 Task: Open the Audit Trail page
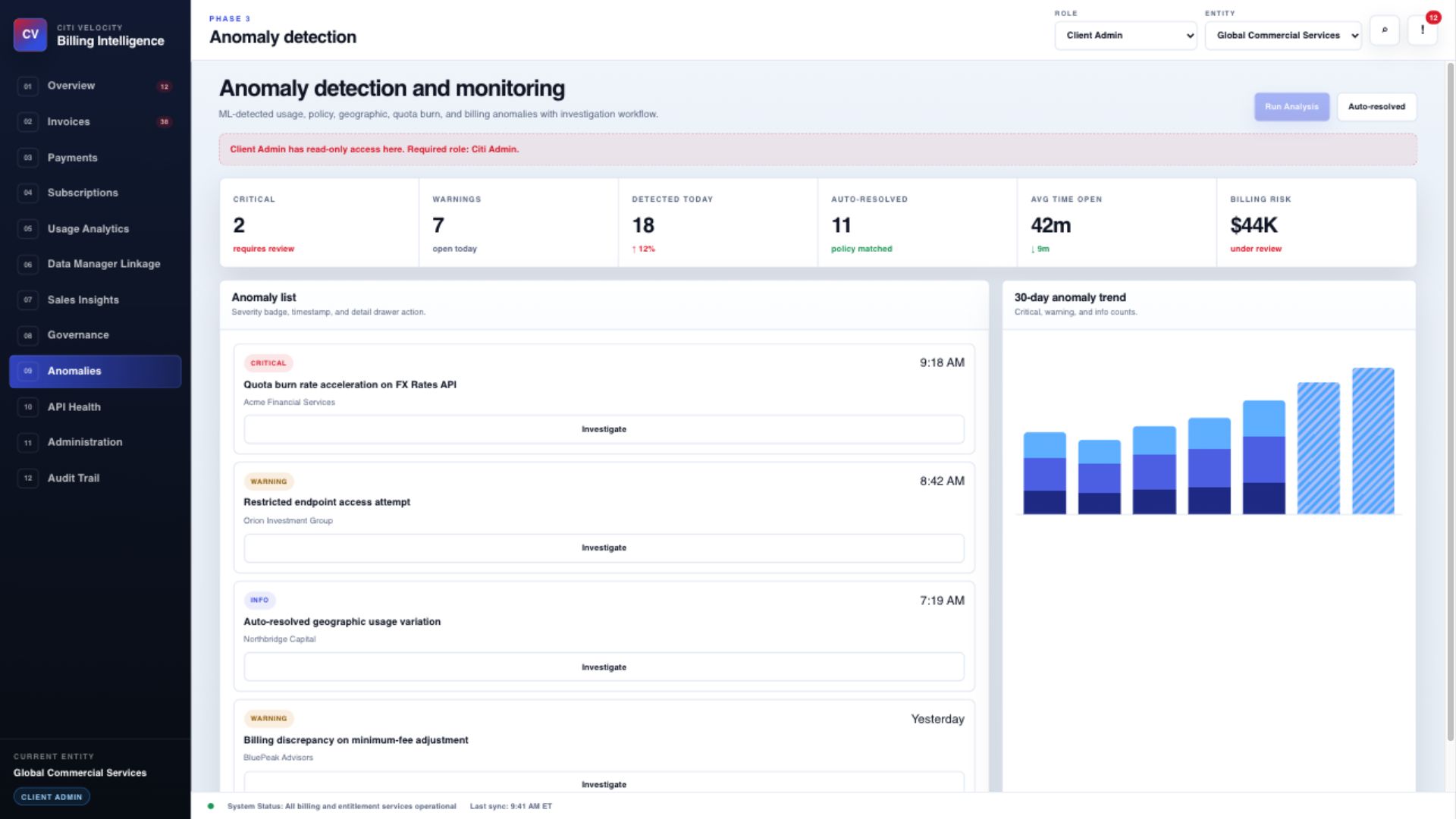95,479
